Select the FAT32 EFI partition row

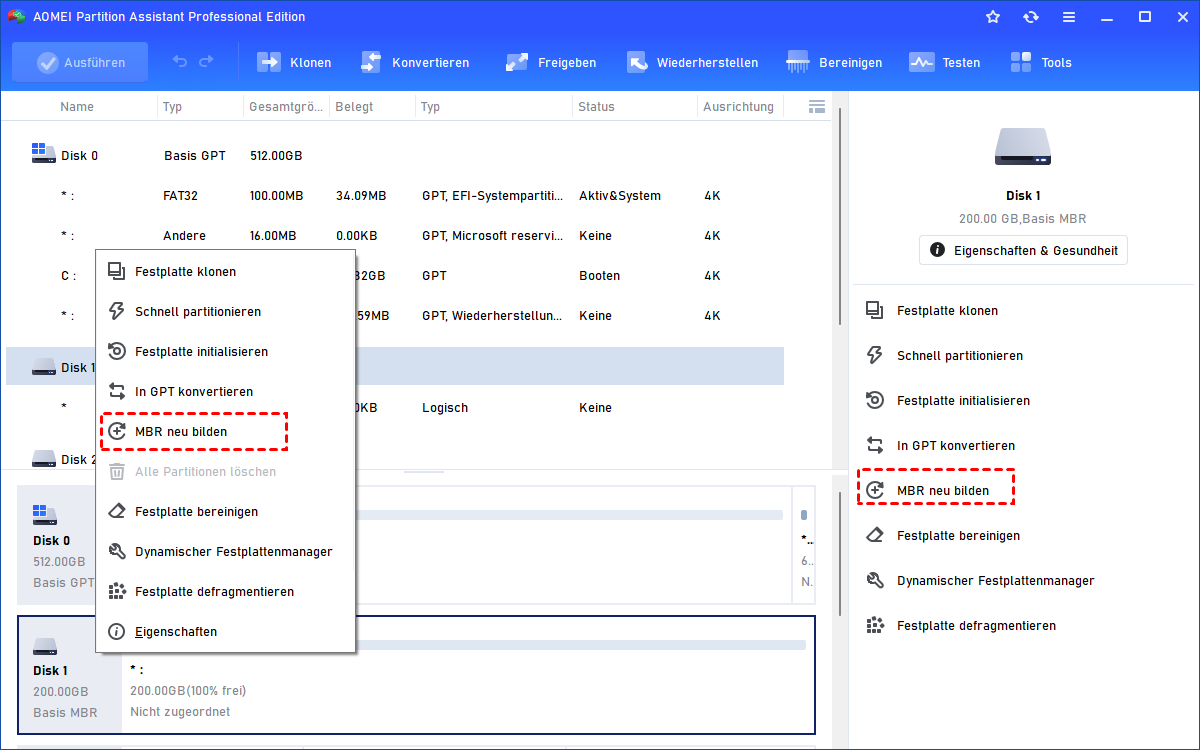click(x=395, y=195)
